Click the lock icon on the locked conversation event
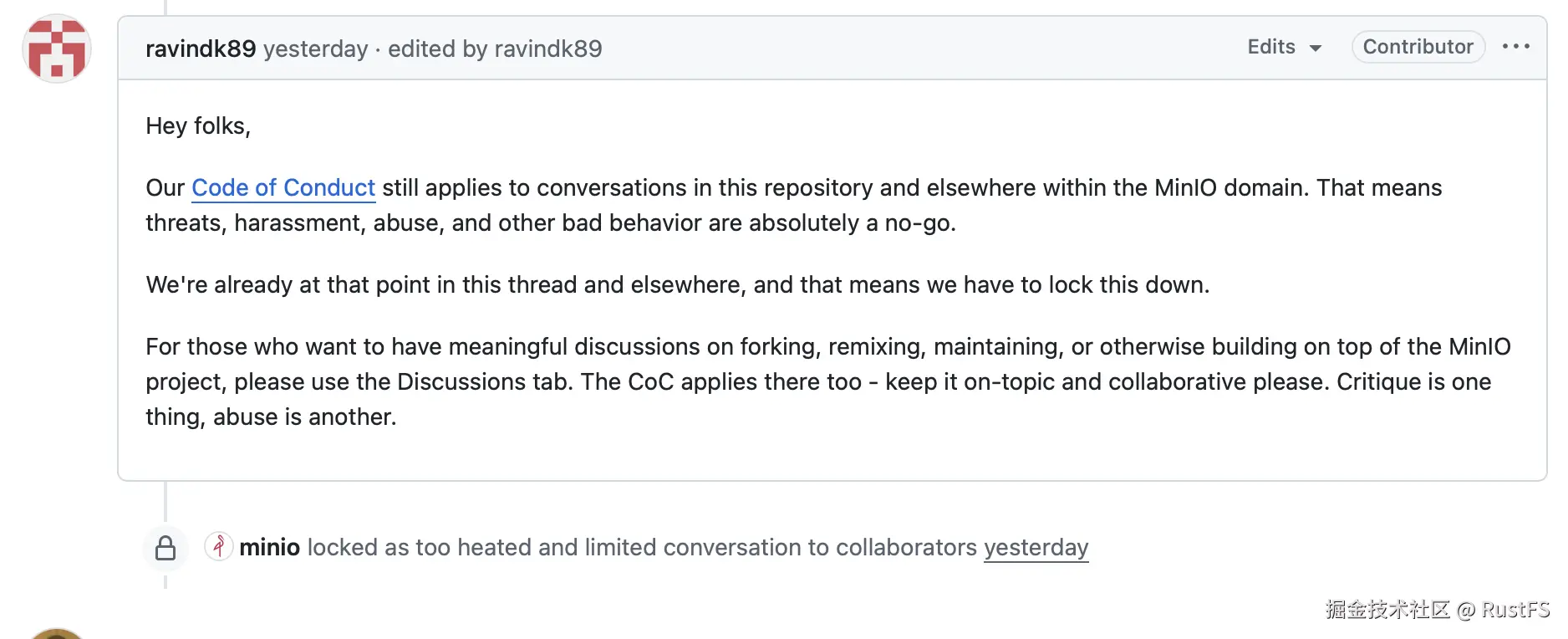Image resolution: width=1568 pixels, height=639 pixels. (x=165, y=547)
